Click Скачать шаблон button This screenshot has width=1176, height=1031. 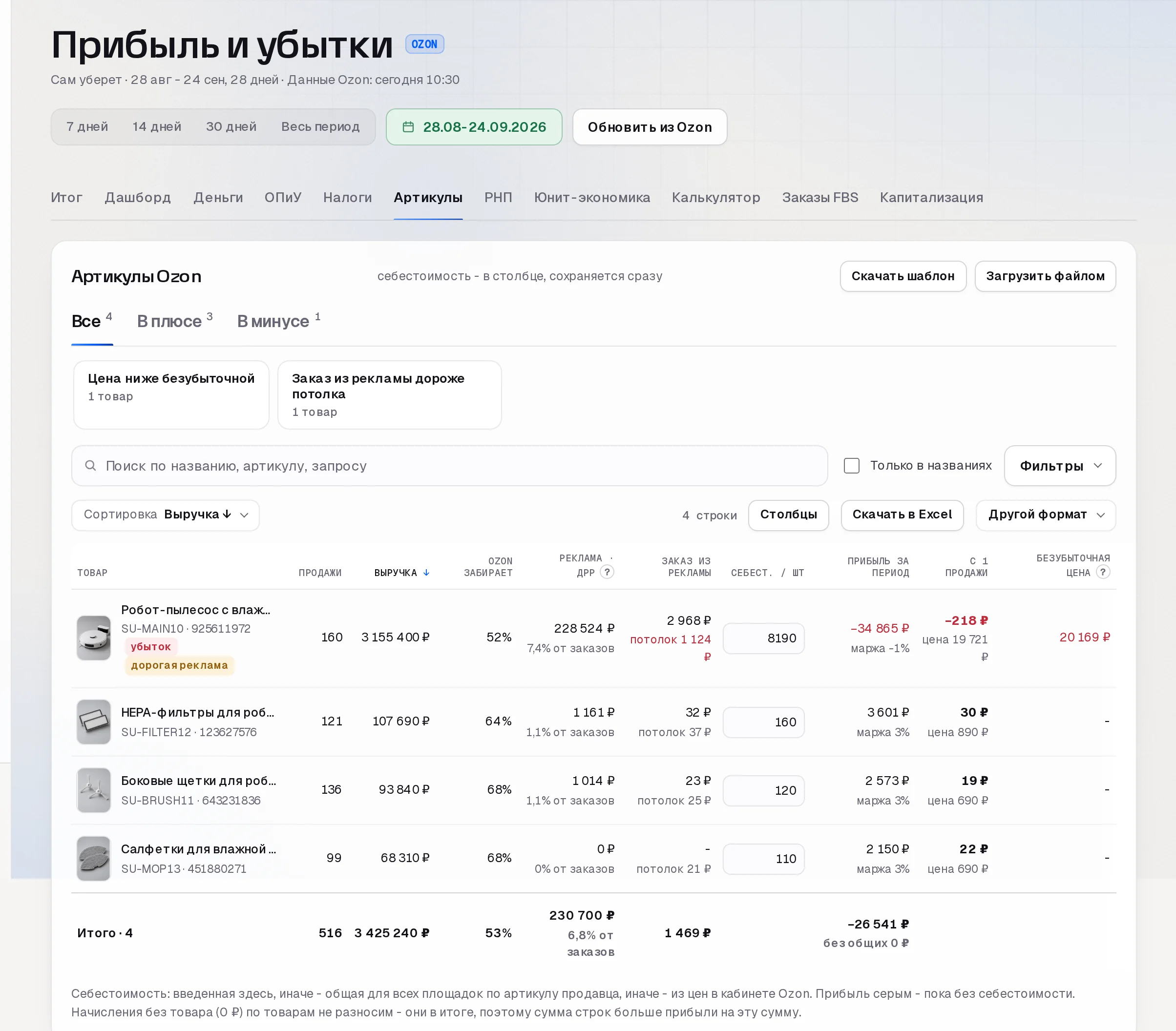tap(903, 276)
